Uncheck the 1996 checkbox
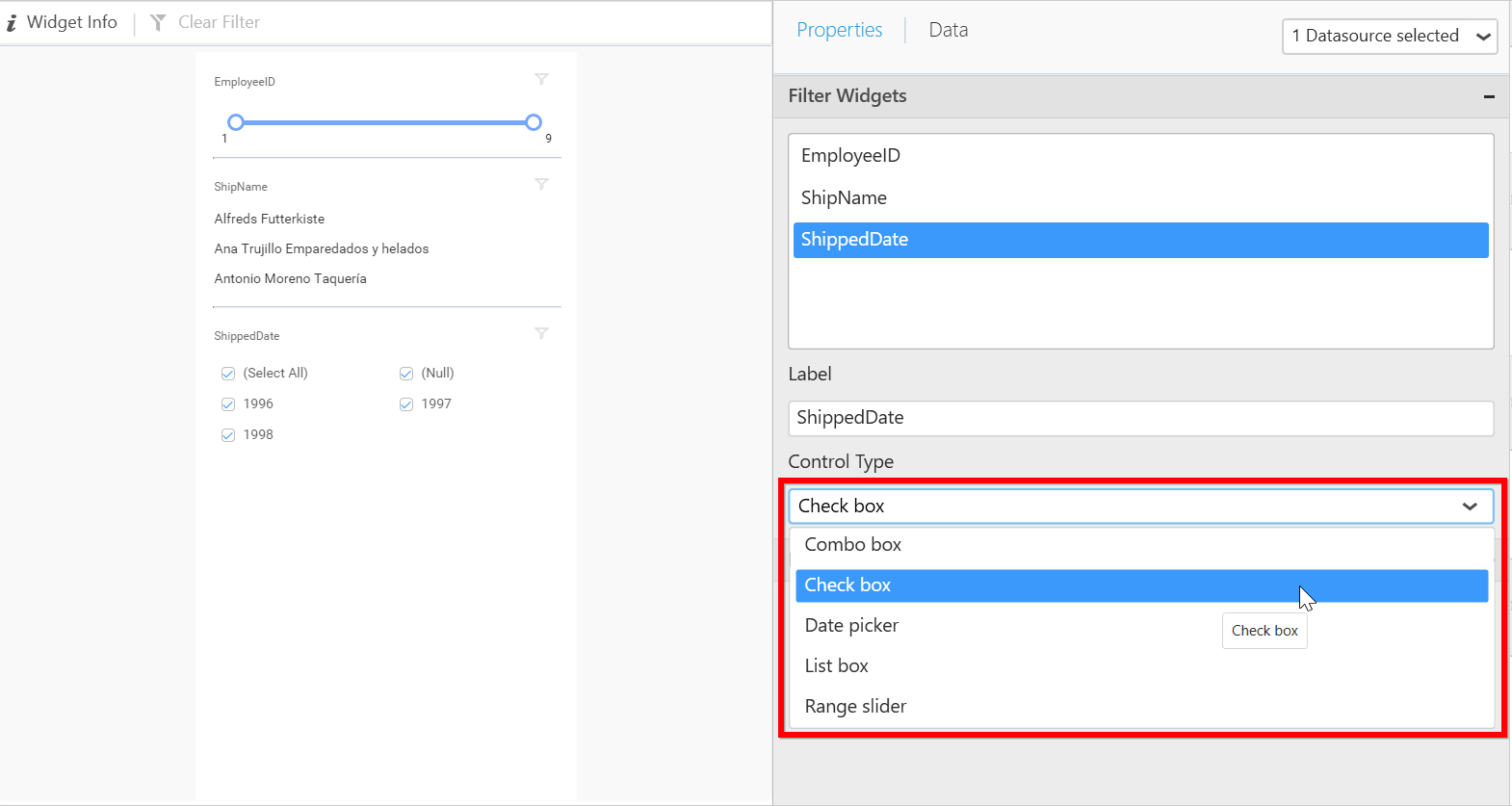This screenshot has height=806, width=1512. [228, 404]
